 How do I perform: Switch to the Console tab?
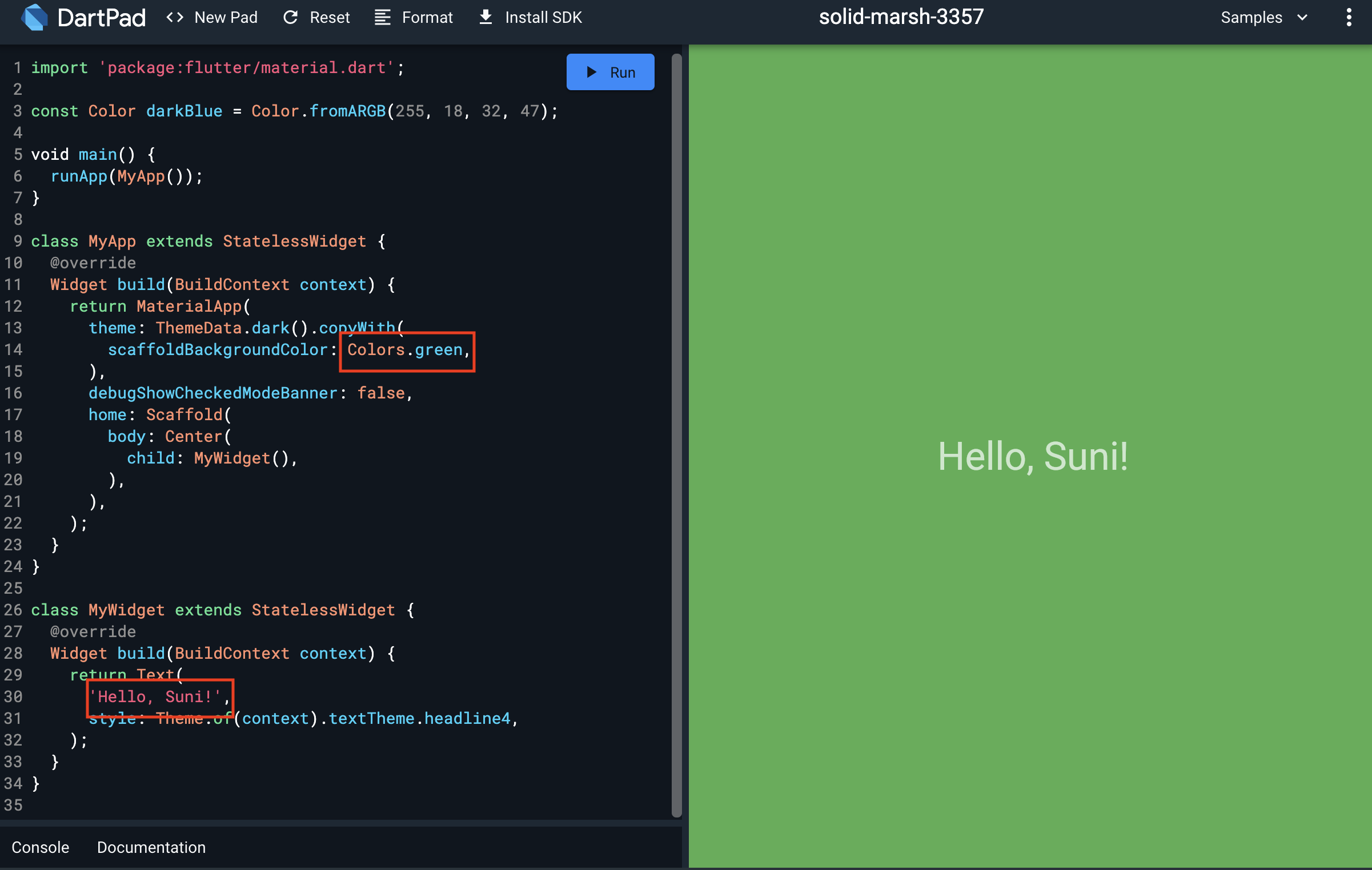point(40,847)
